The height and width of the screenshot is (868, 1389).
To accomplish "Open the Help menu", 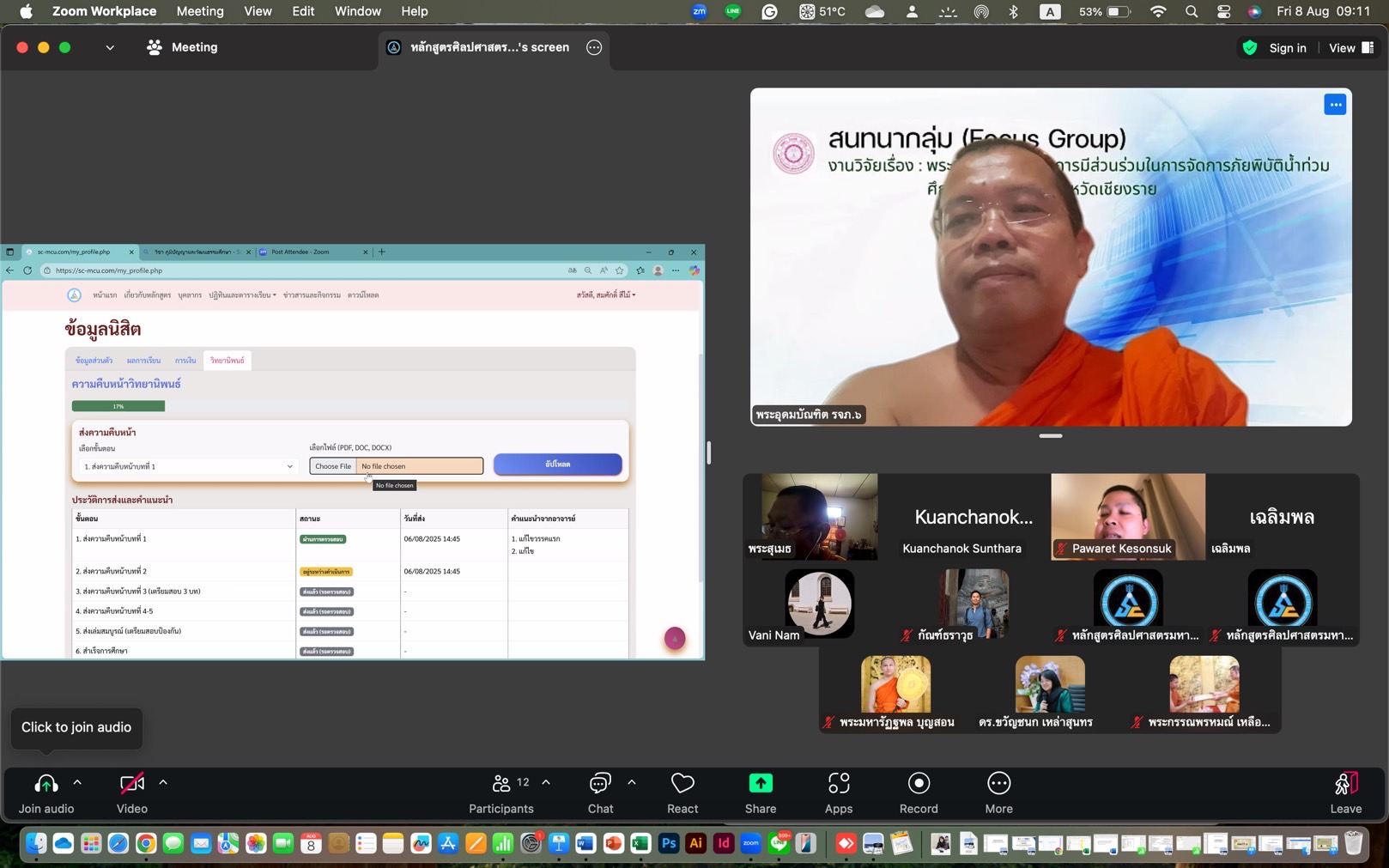I will coord(415,12).
